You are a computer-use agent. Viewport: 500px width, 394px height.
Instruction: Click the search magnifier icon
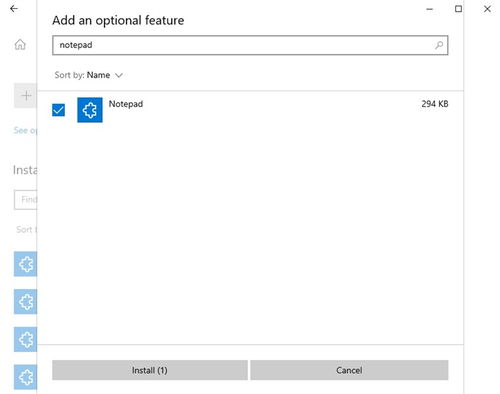pos(439,45)
